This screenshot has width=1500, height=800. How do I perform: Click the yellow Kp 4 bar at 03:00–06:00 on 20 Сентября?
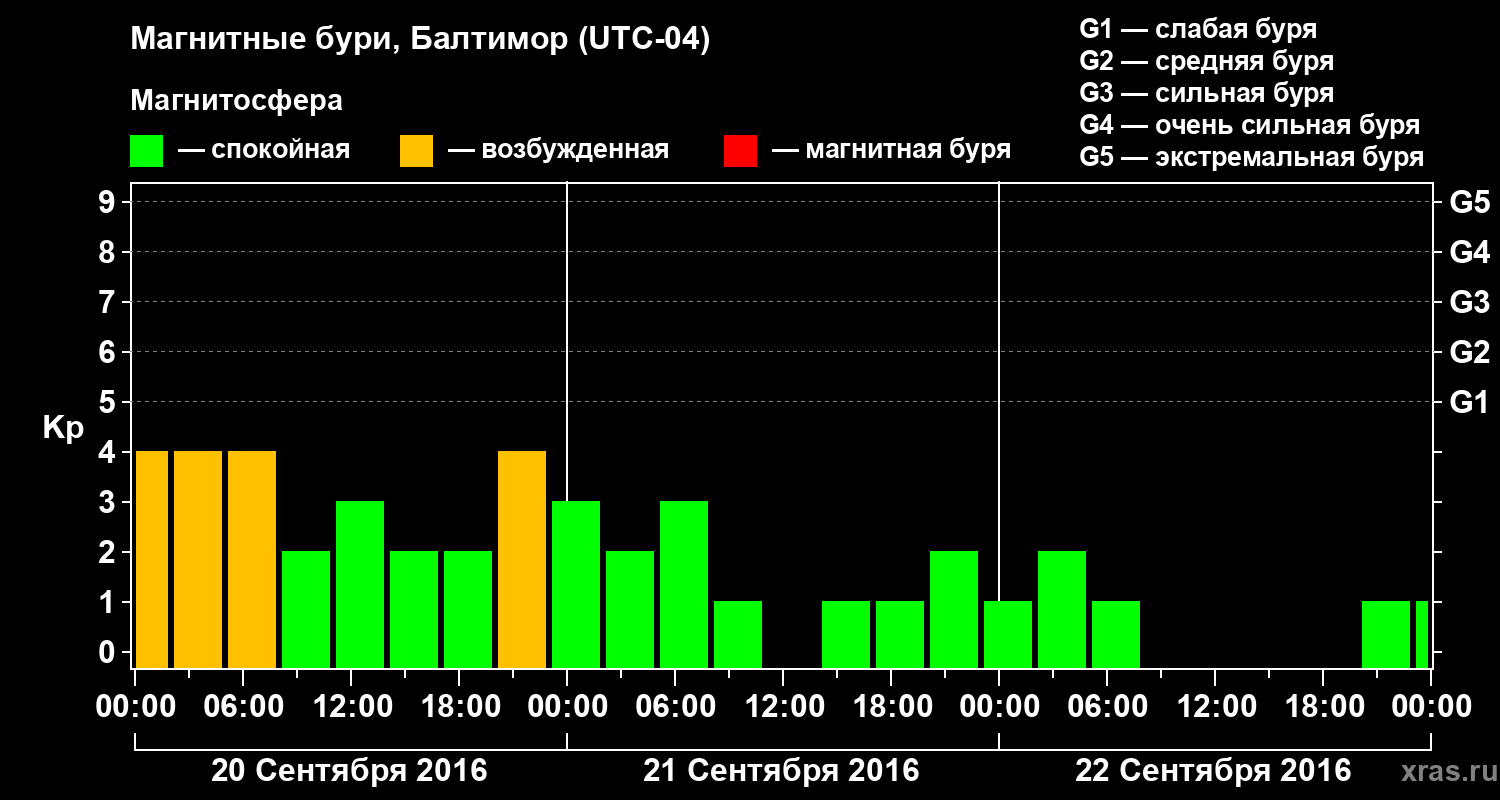pos(198,559)
